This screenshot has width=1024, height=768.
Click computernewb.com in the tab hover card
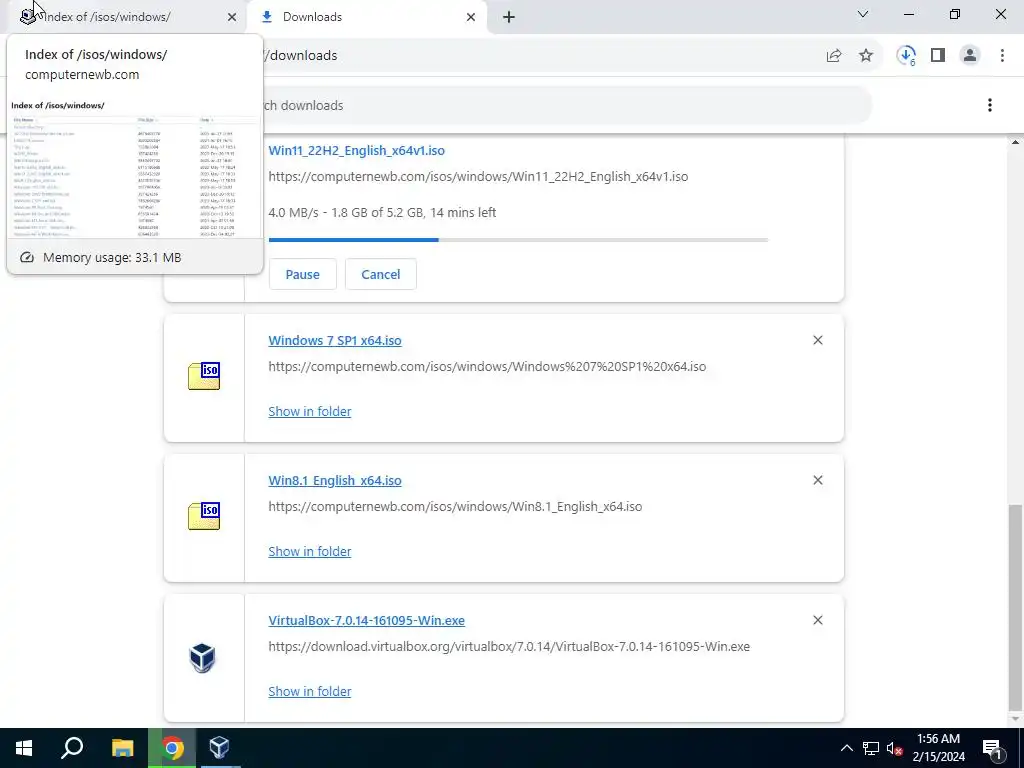pos(82,74)
